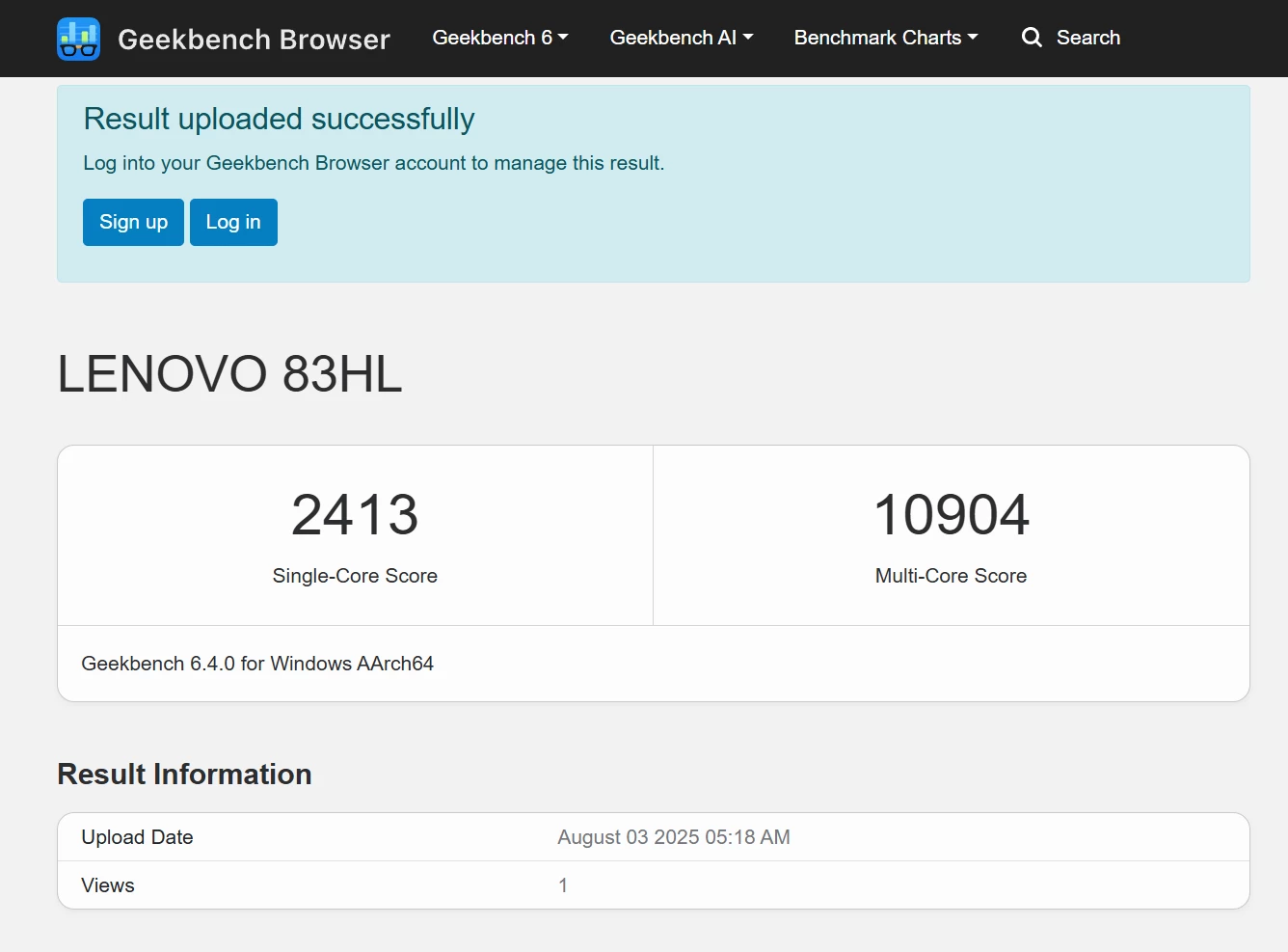This screenshot has height=952, width=1288.
Task: Click the Log into your account message
Action: [x=374, y=163]
